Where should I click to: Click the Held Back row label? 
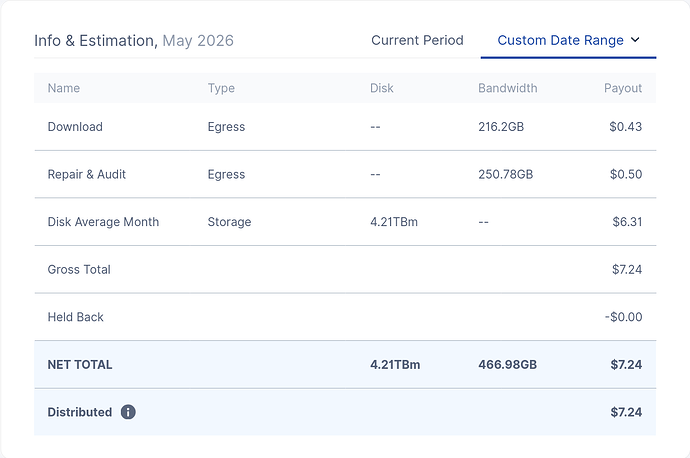click(76, 317)
